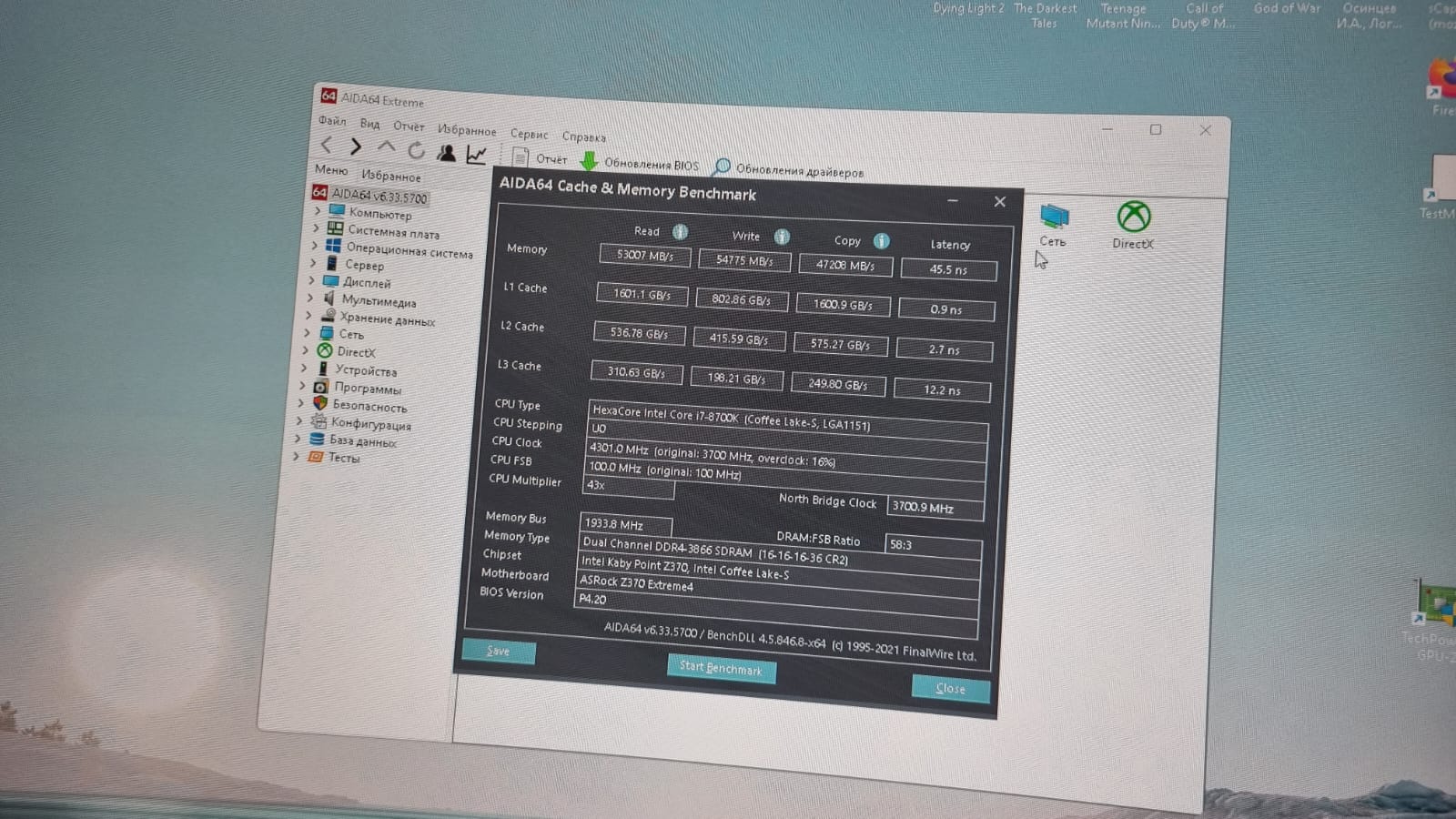Expand the Хранение данных tree node
The width and height of the screenshot is (1456, 819).
tap(308, 314)
